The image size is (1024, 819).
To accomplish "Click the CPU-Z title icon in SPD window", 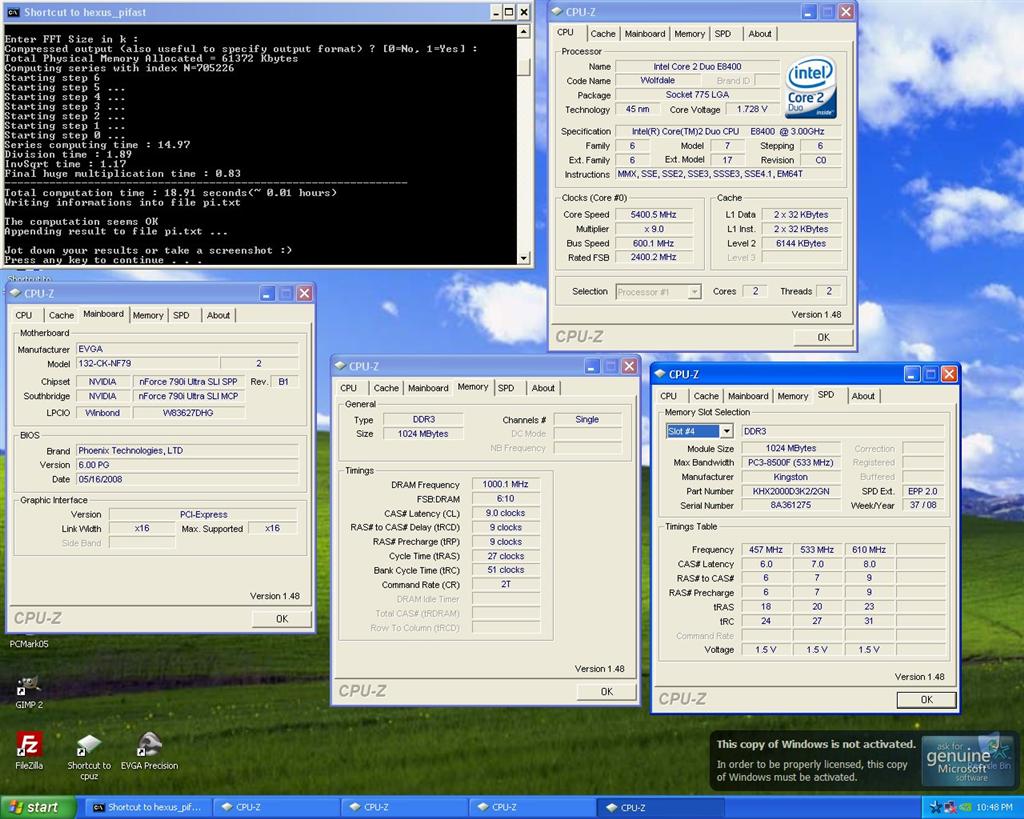I will (660, 374).
